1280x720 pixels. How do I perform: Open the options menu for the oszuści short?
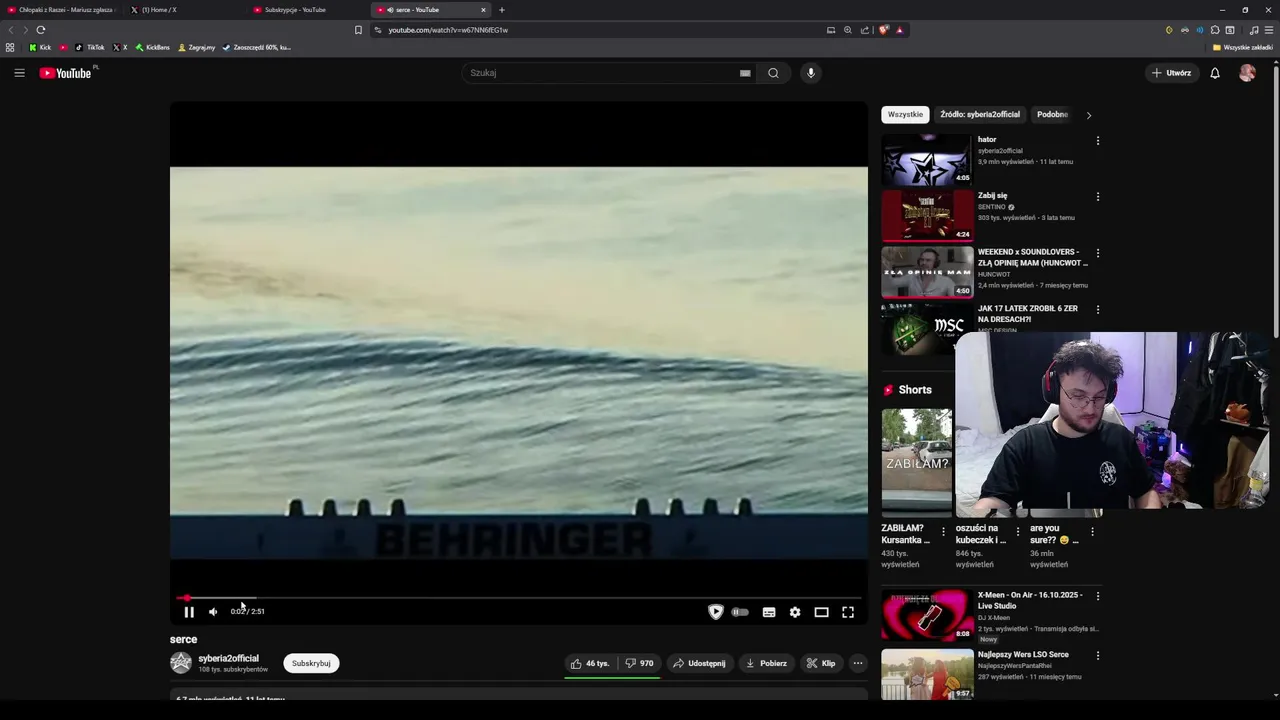[x=1018, y=532]
